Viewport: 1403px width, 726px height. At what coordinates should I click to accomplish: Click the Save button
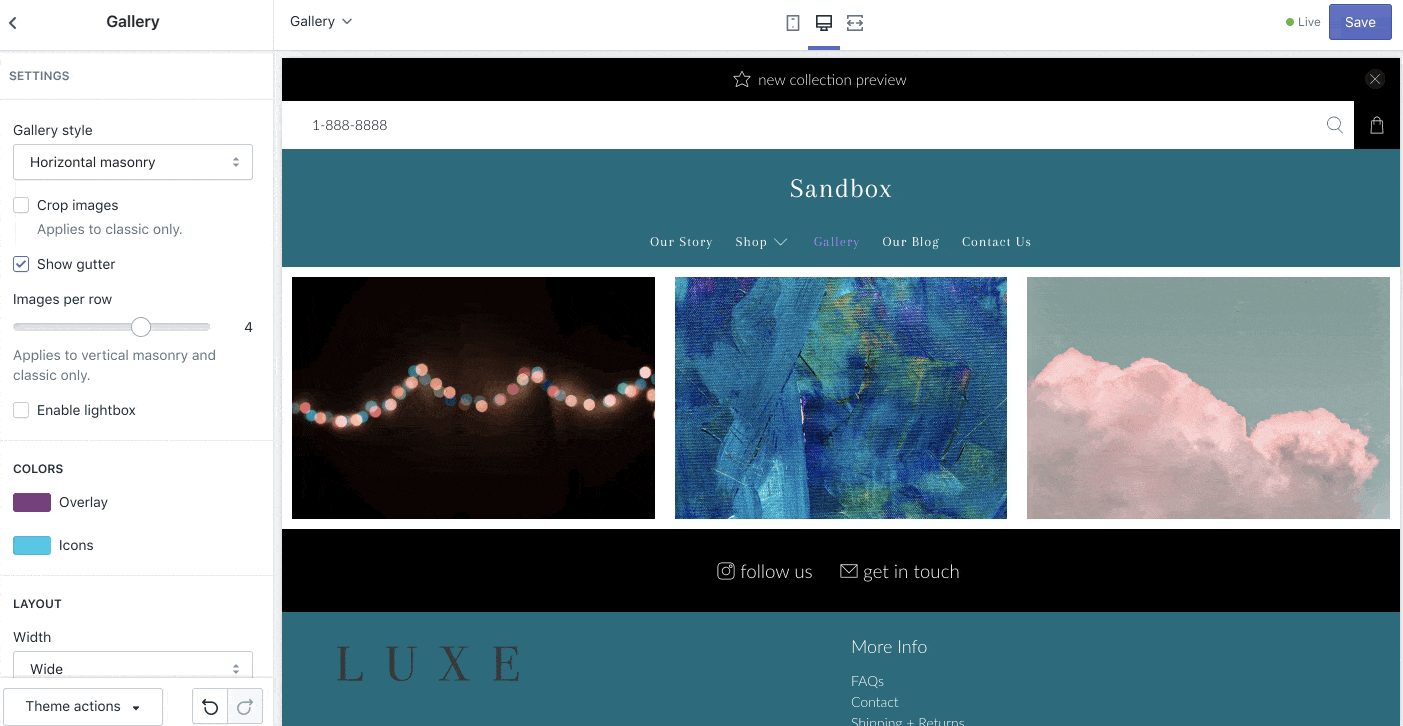tap(1360, 22)
